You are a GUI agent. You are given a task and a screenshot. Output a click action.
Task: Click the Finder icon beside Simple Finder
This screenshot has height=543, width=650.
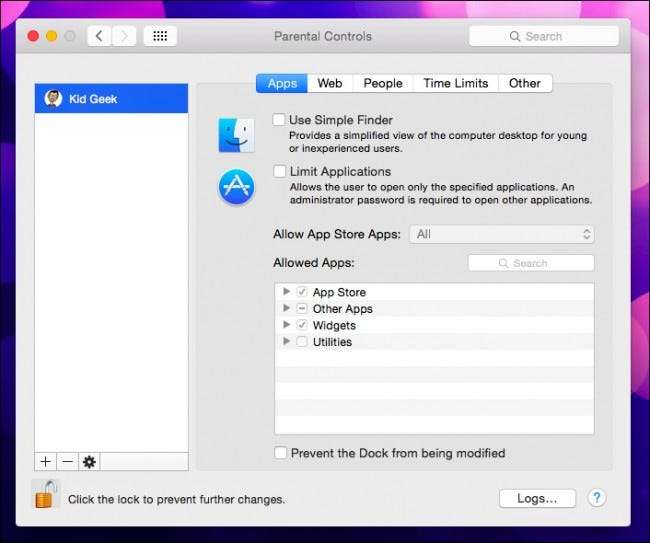(x=236, y=135)
